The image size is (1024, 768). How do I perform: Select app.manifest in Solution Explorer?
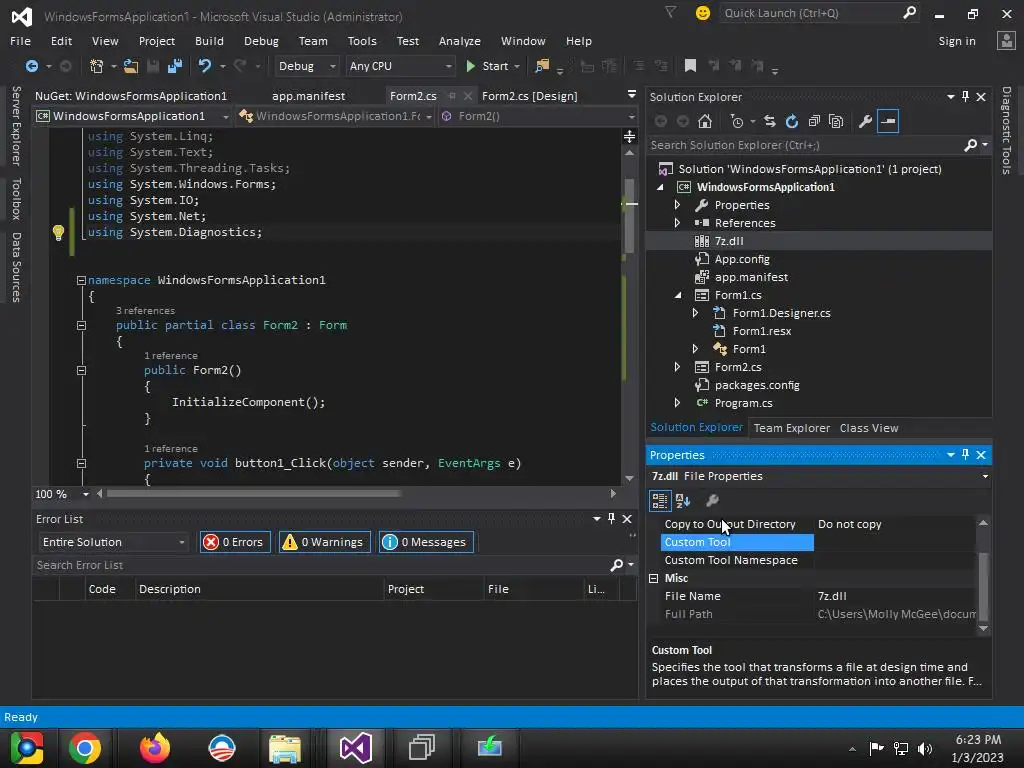pyautogui.click(x=751, y=277)
